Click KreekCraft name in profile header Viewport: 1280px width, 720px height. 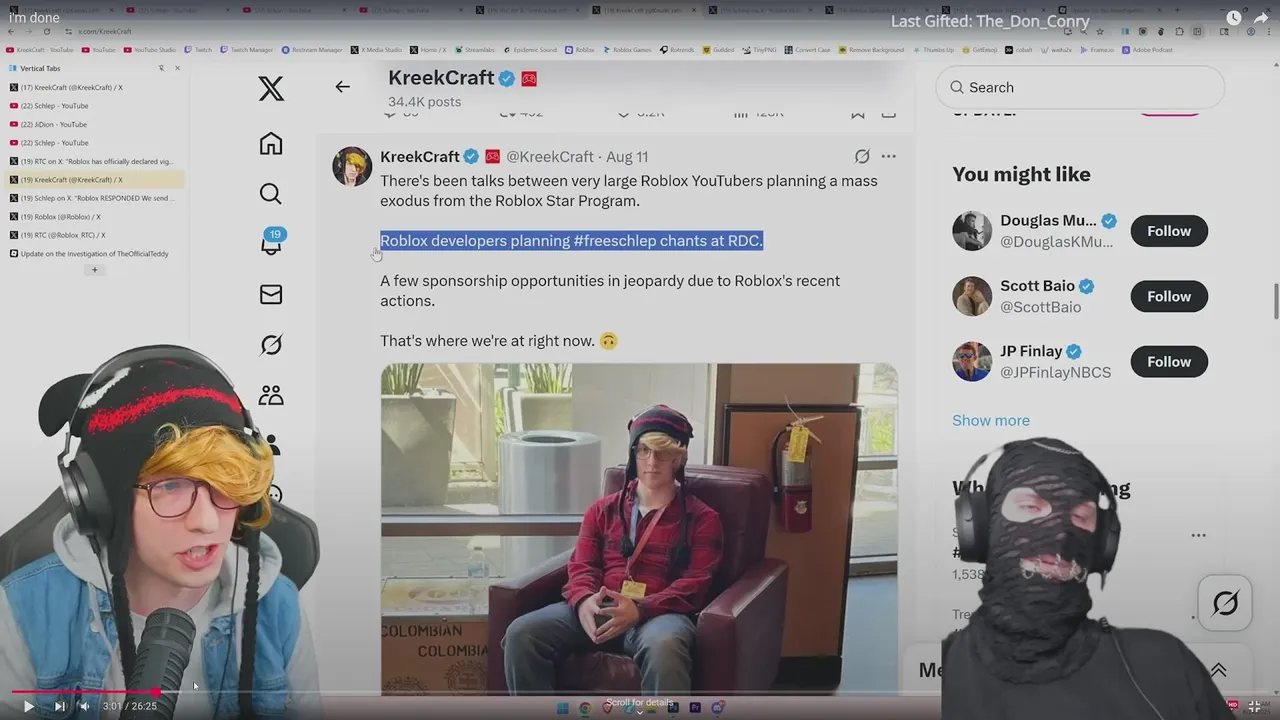click(441, 78)
